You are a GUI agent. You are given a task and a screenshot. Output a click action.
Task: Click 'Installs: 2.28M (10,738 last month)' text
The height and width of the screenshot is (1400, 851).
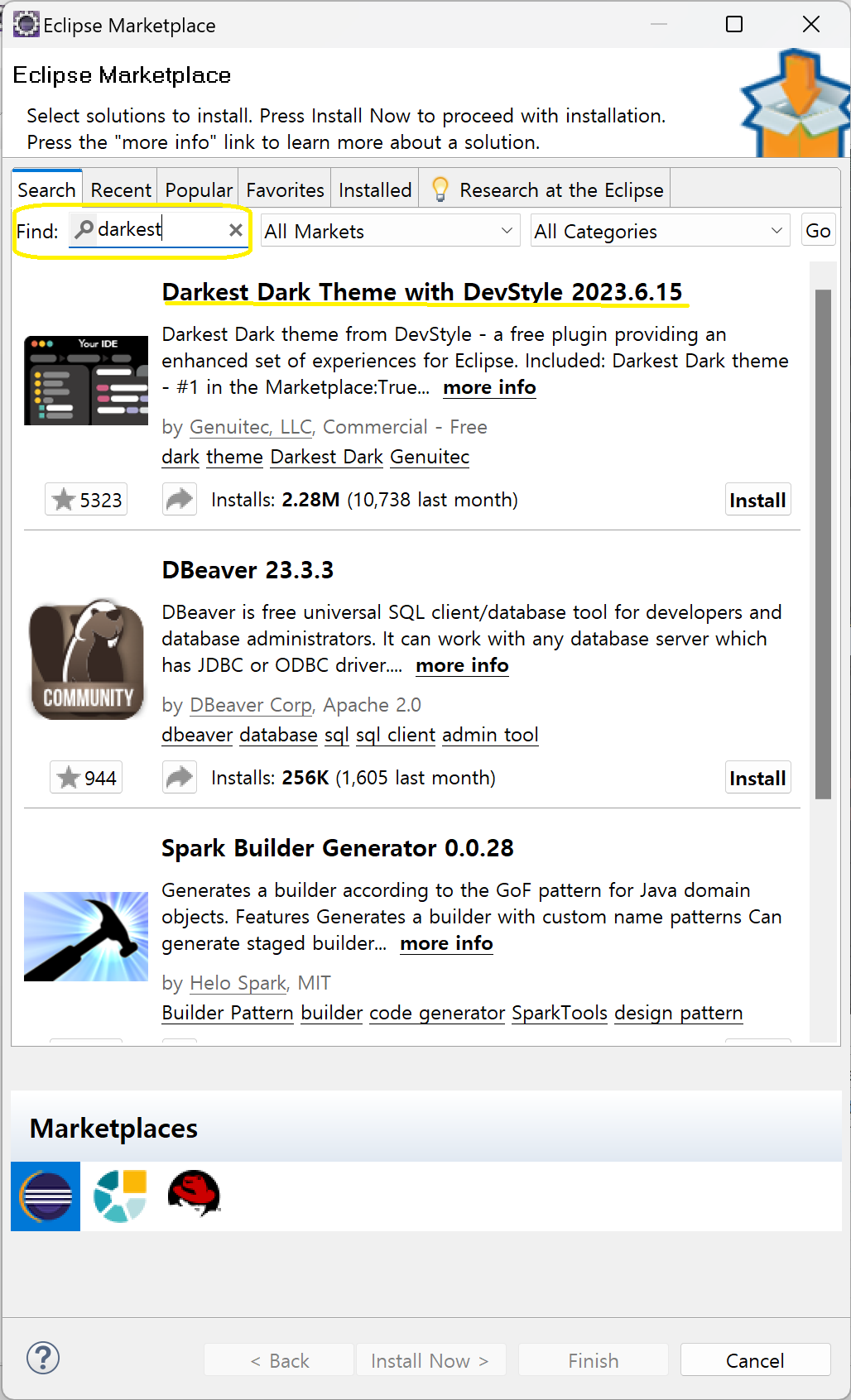pyautogui.click(x=364, y=500)
